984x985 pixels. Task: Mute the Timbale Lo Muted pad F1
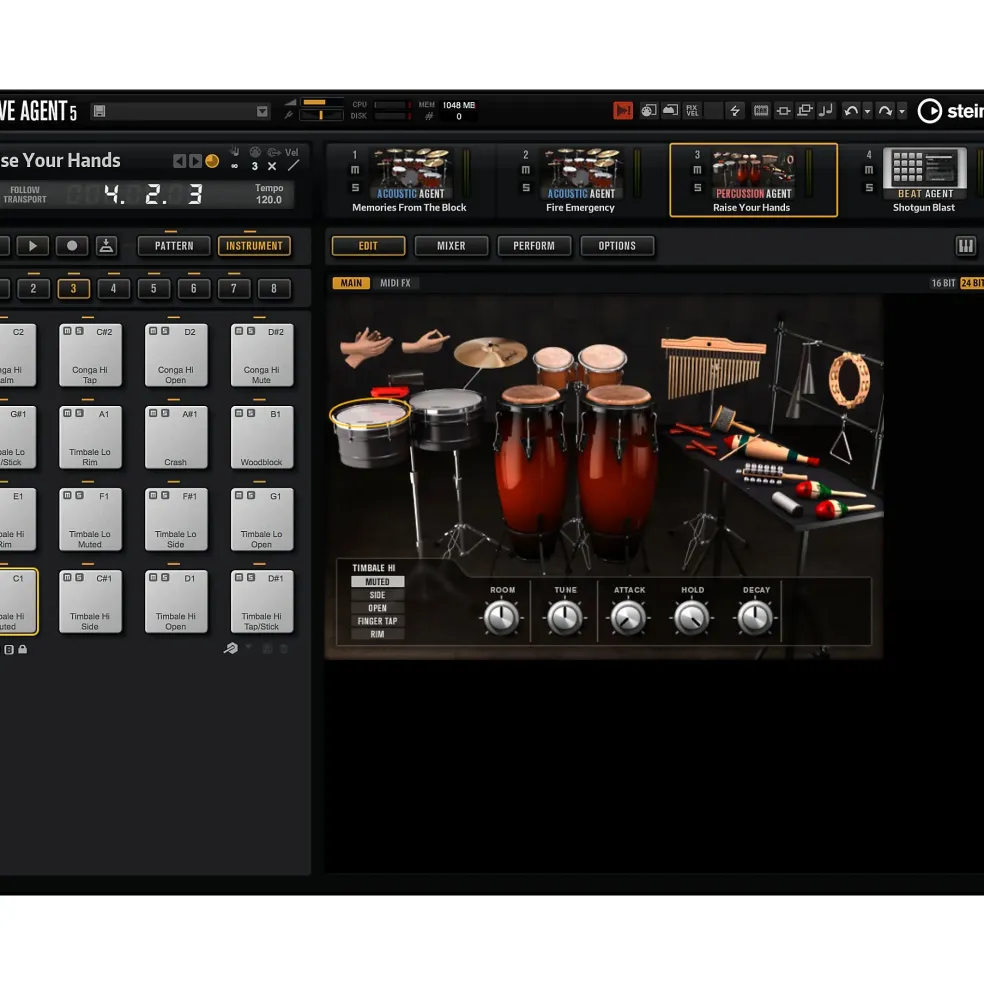coord(67,496)
